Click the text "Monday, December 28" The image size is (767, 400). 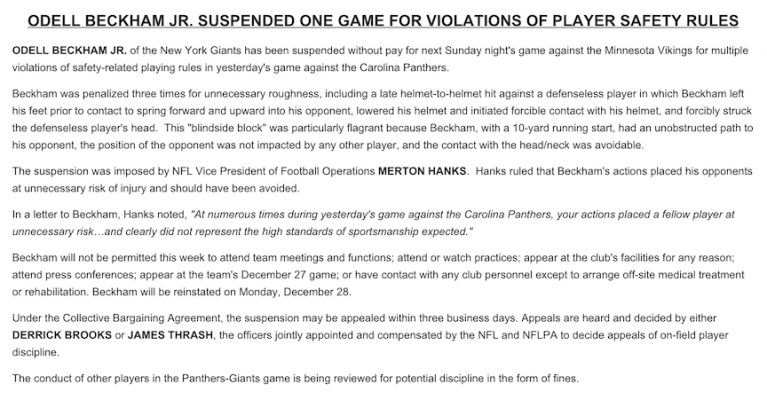(294, 292)
